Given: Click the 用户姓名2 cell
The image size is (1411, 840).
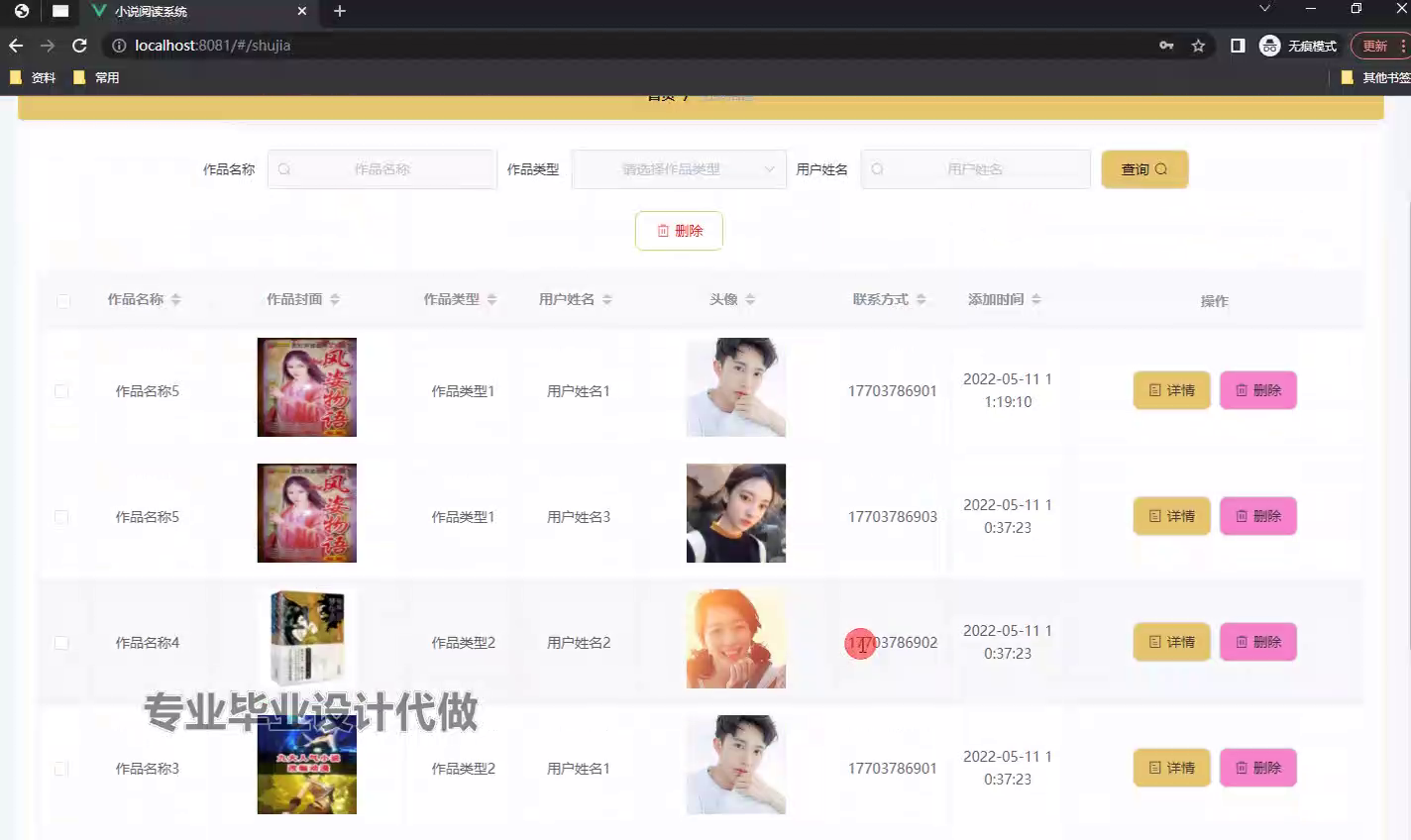Looking at the screenshot, I should [x=580, y=643].
